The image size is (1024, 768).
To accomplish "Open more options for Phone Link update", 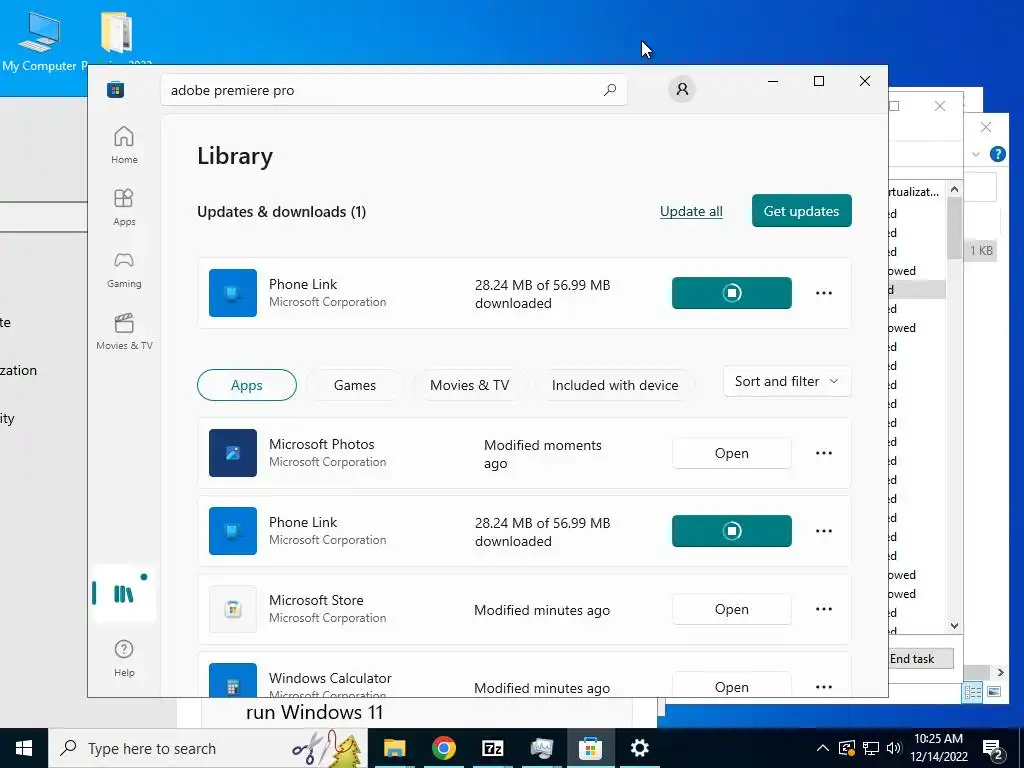I will coord(824,293).
